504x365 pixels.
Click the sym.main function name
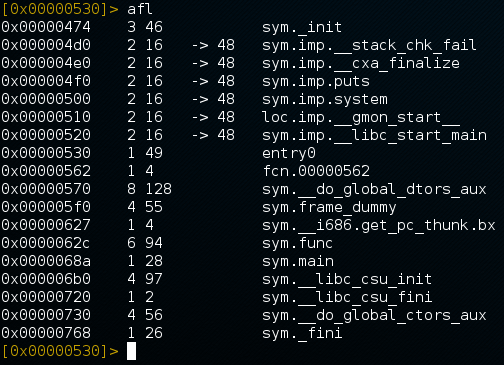[x=298, y=261]
